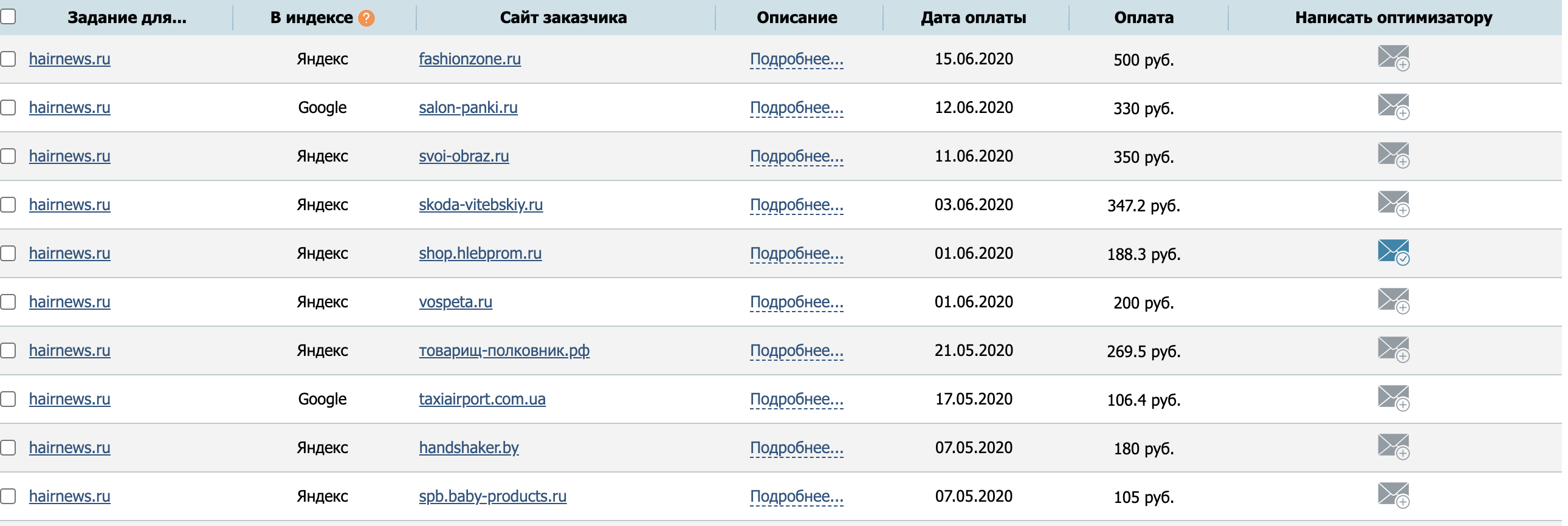Open the skoda-vitebskiy.ru customer site link
1568x526 pixels.
pos(480,204)
